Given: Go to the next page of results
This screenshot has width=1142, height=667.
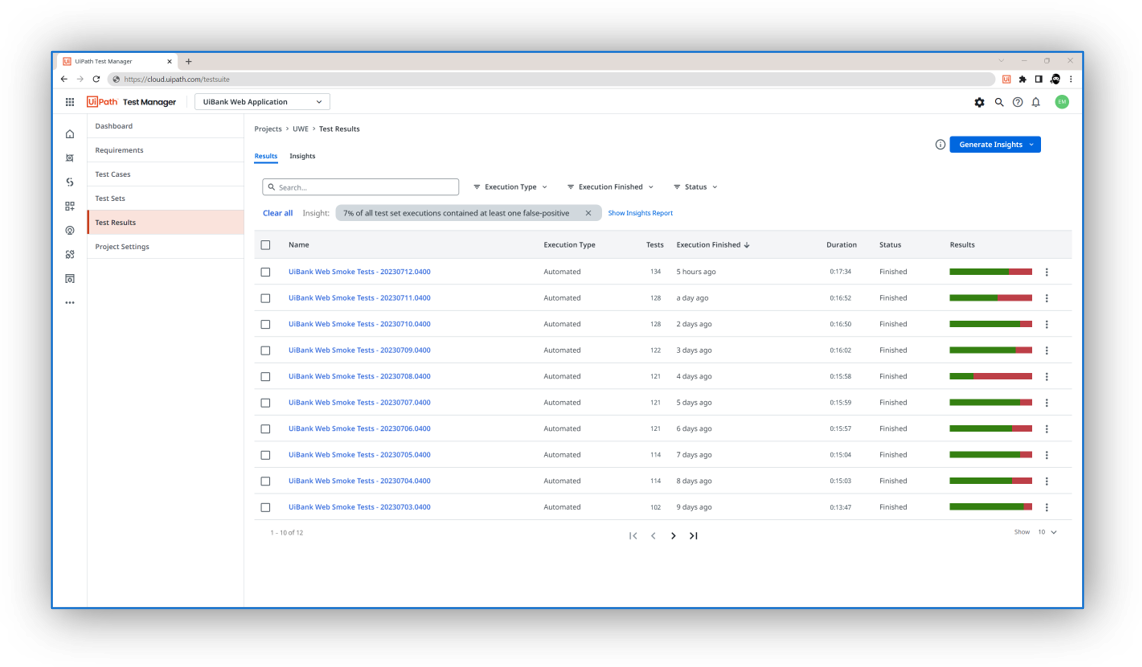Looking at the screenshot, I should (673, 536).
